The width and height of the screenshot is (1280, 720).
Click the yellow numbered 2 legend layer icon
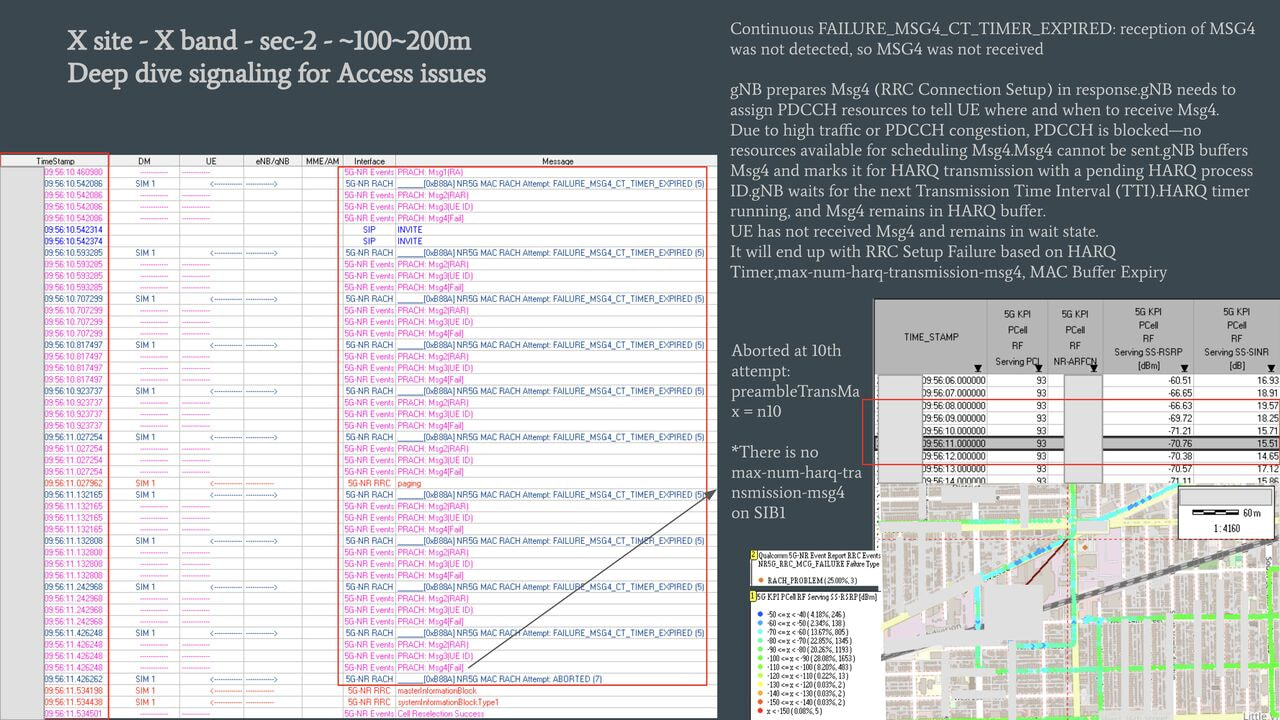click(754, 555)
